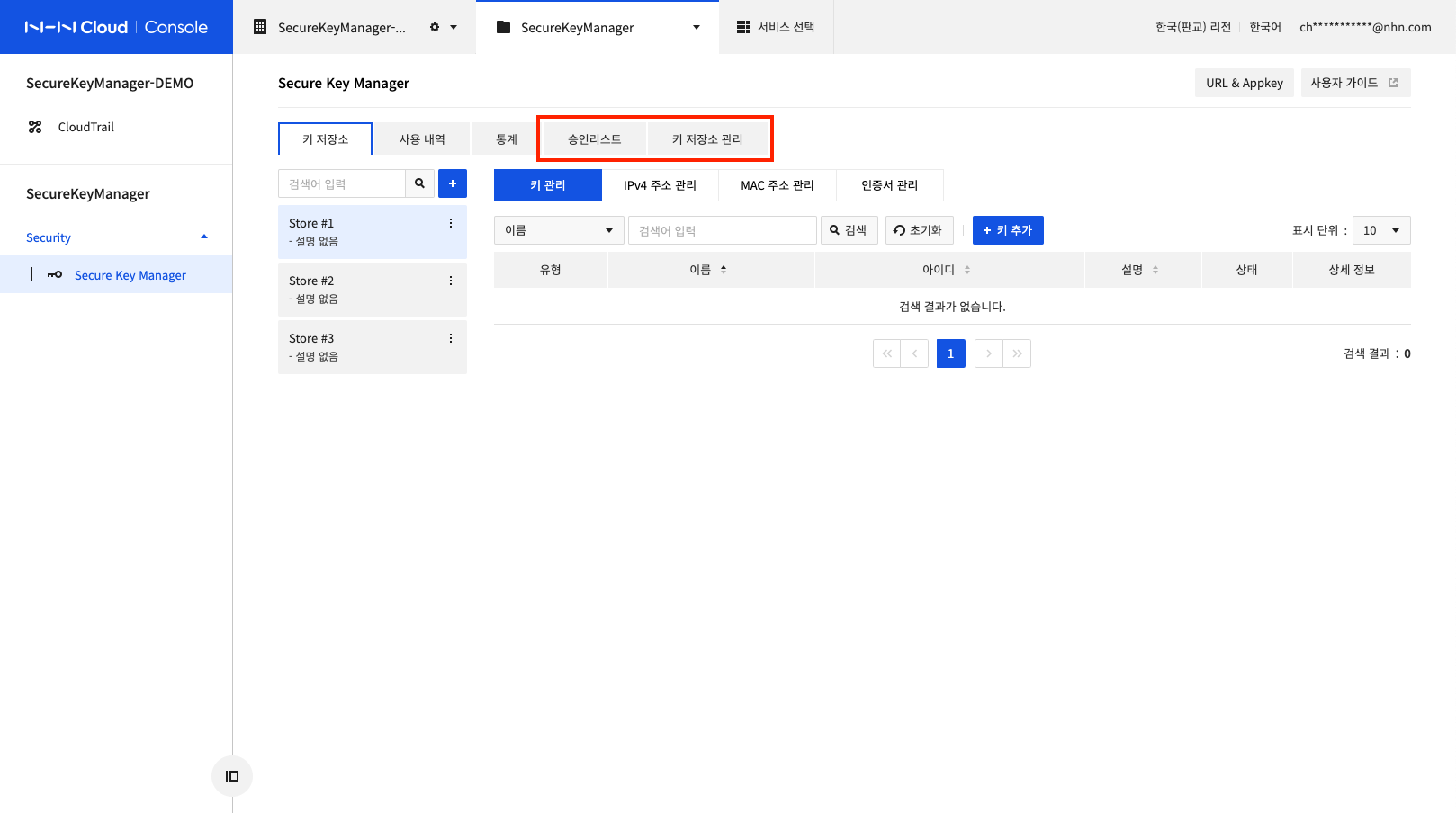This screenshot has width=1456, height=813.
Task: Switch to the 사용 내역 tab
Action: [x=422, y=139]
